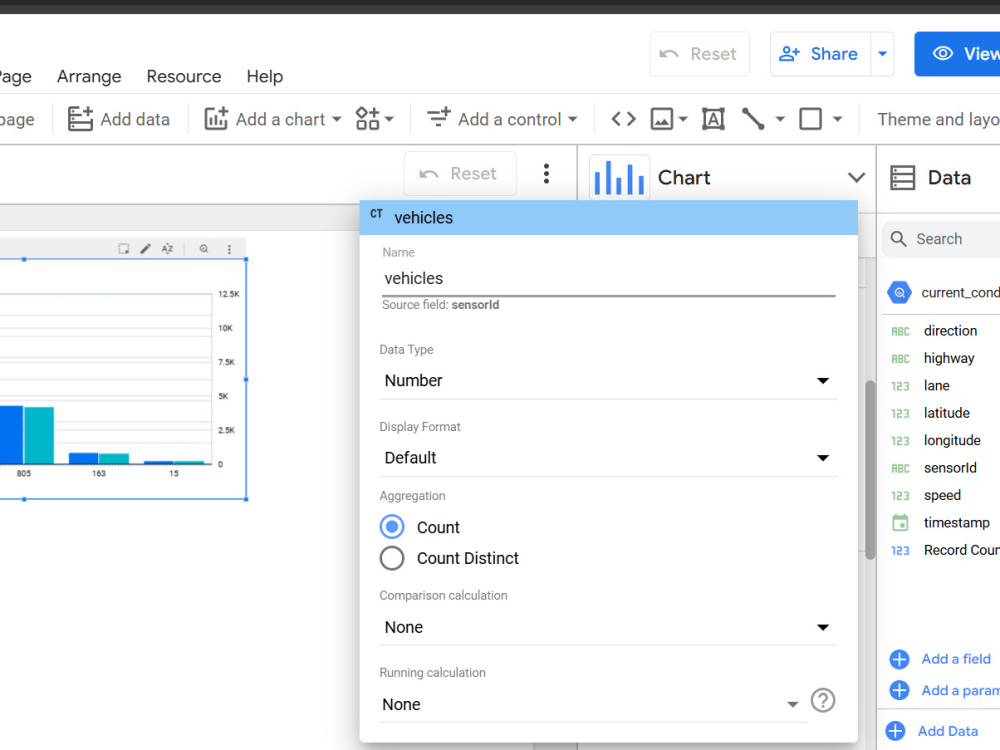Screen dimensions: 1000x750
Task: Select the text box tool
Action: (x=713, y=119)
